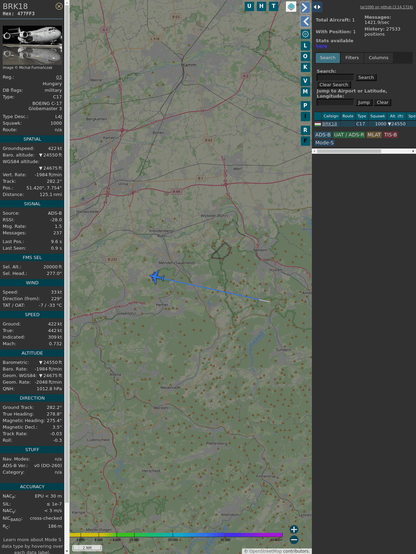Click the right-arrow sidebar expand button

coord(305,7)
